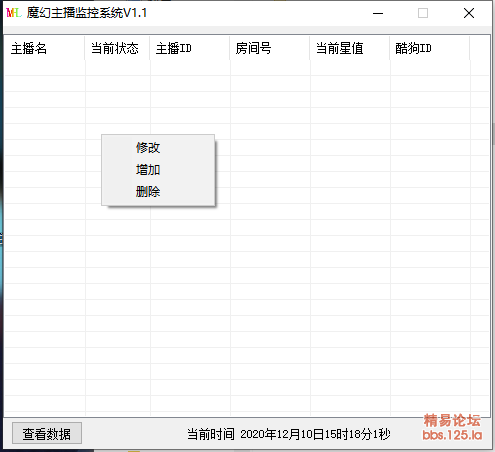The image size is (495, 452).
Task: Open the 查看数据 button
Action: (x=47, y=433)
